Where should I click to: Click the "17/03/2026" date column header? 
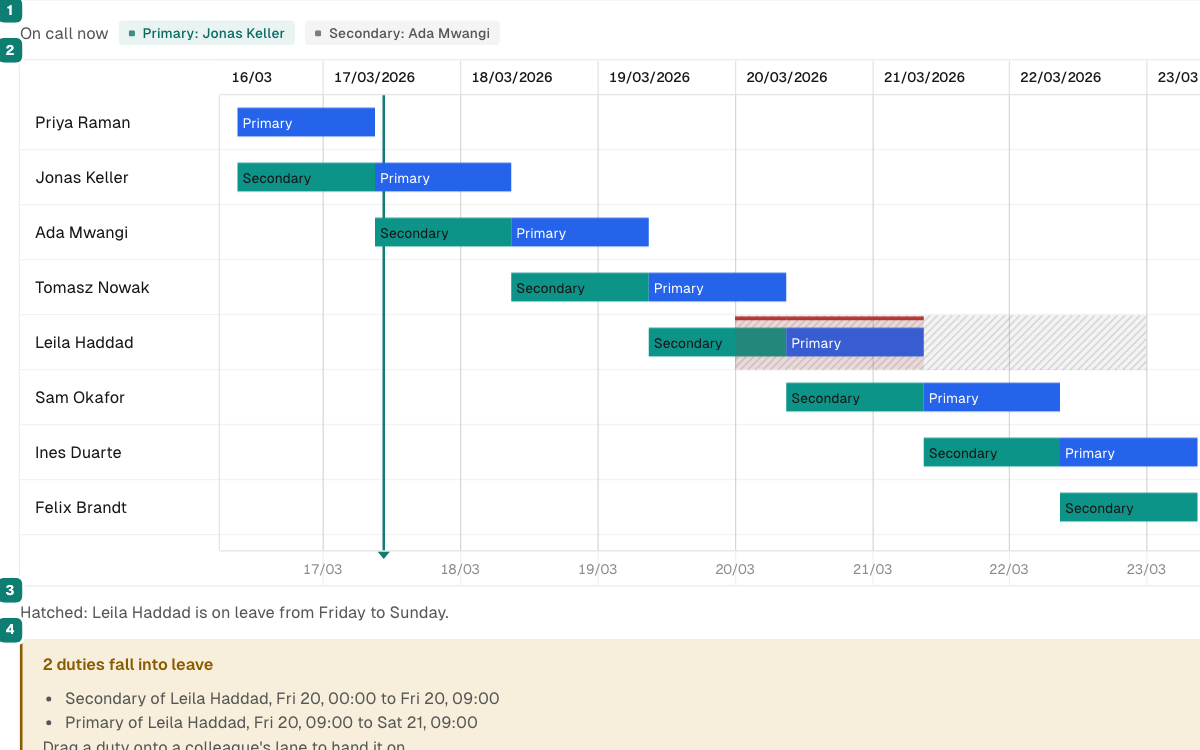tap(375, 77)
